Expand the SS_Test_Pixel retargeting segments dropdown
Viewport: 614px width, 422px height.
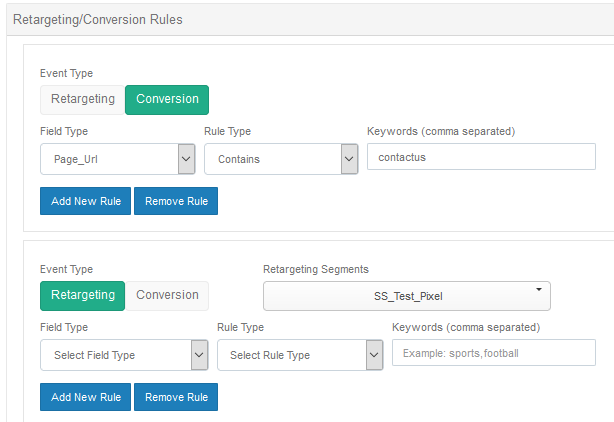pos(406,296)
